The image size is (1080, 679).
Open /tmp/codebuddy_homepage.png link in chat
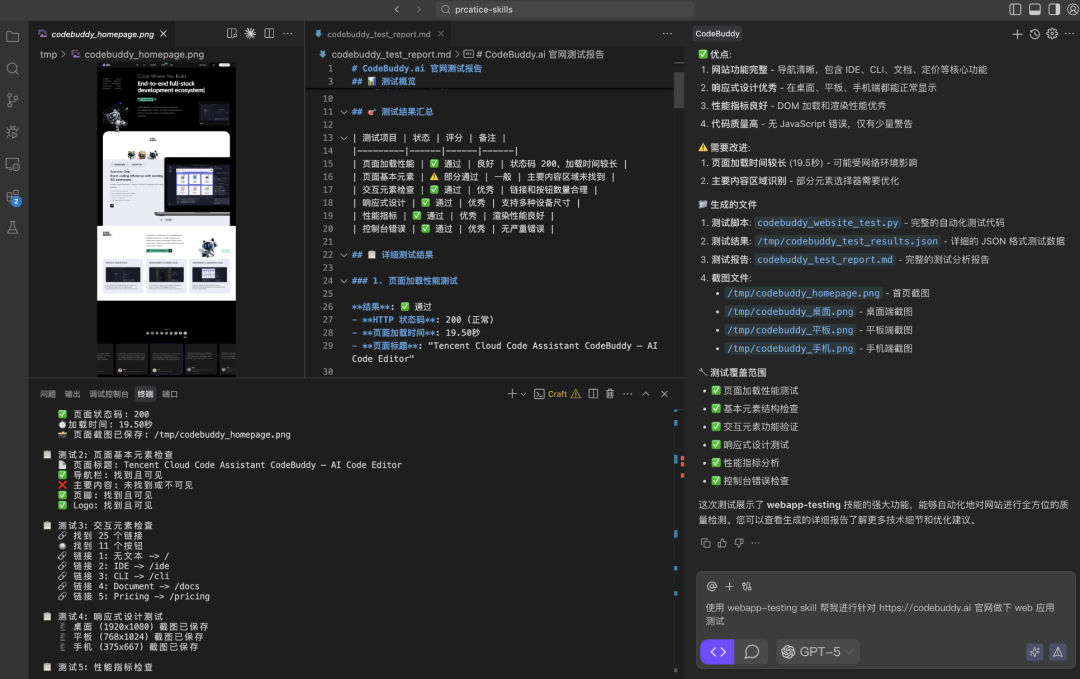pos(803,293)
